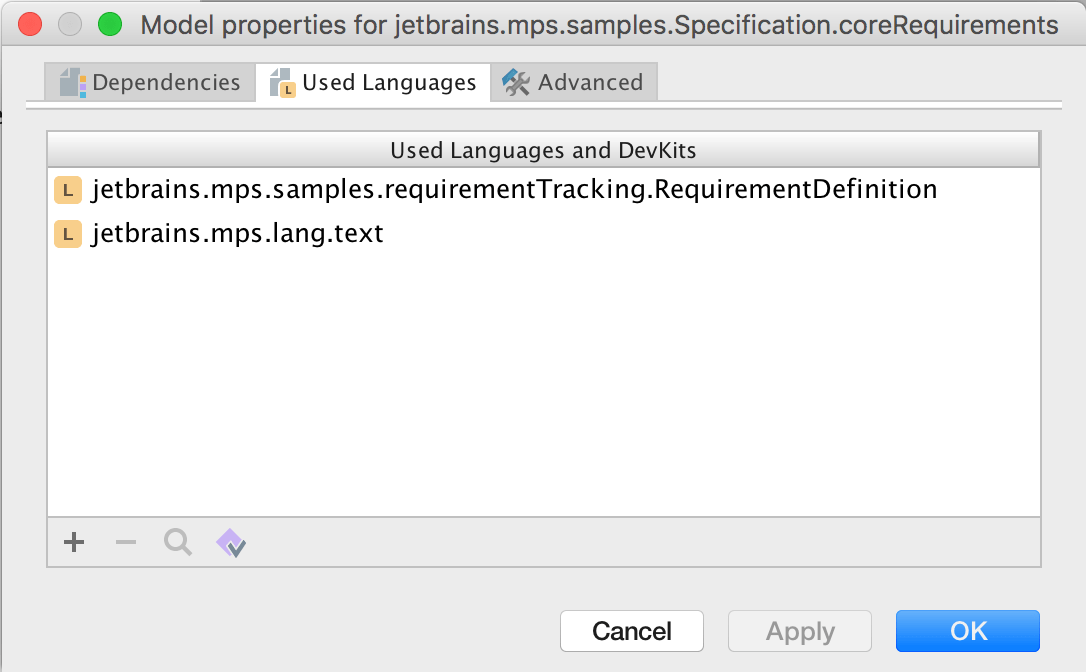Click the Used Languages and DevKits header

pos(543,151)
